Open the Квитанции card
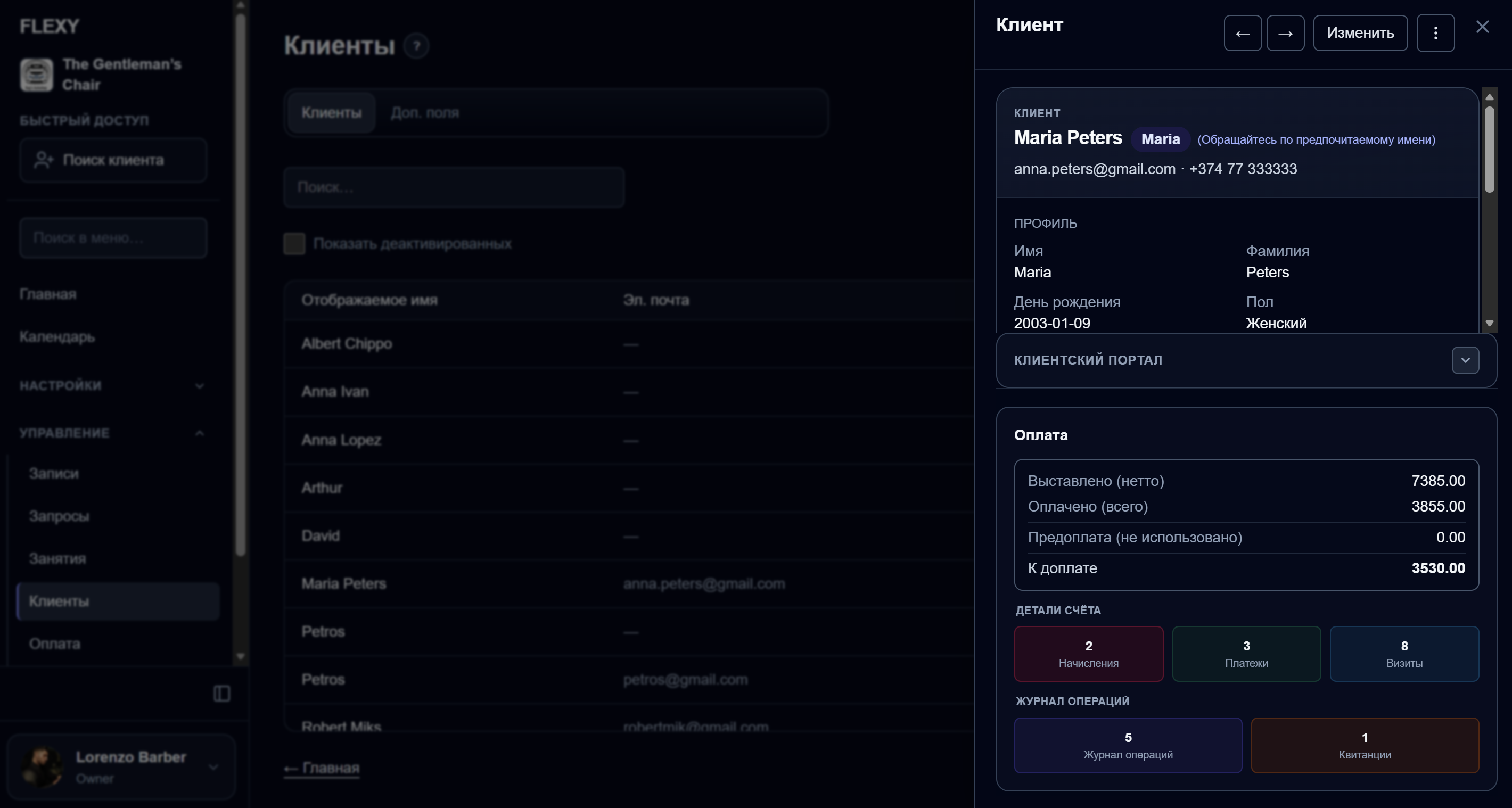The height and width of the screenshot is (808, 1512). (x=1365, y=745)
